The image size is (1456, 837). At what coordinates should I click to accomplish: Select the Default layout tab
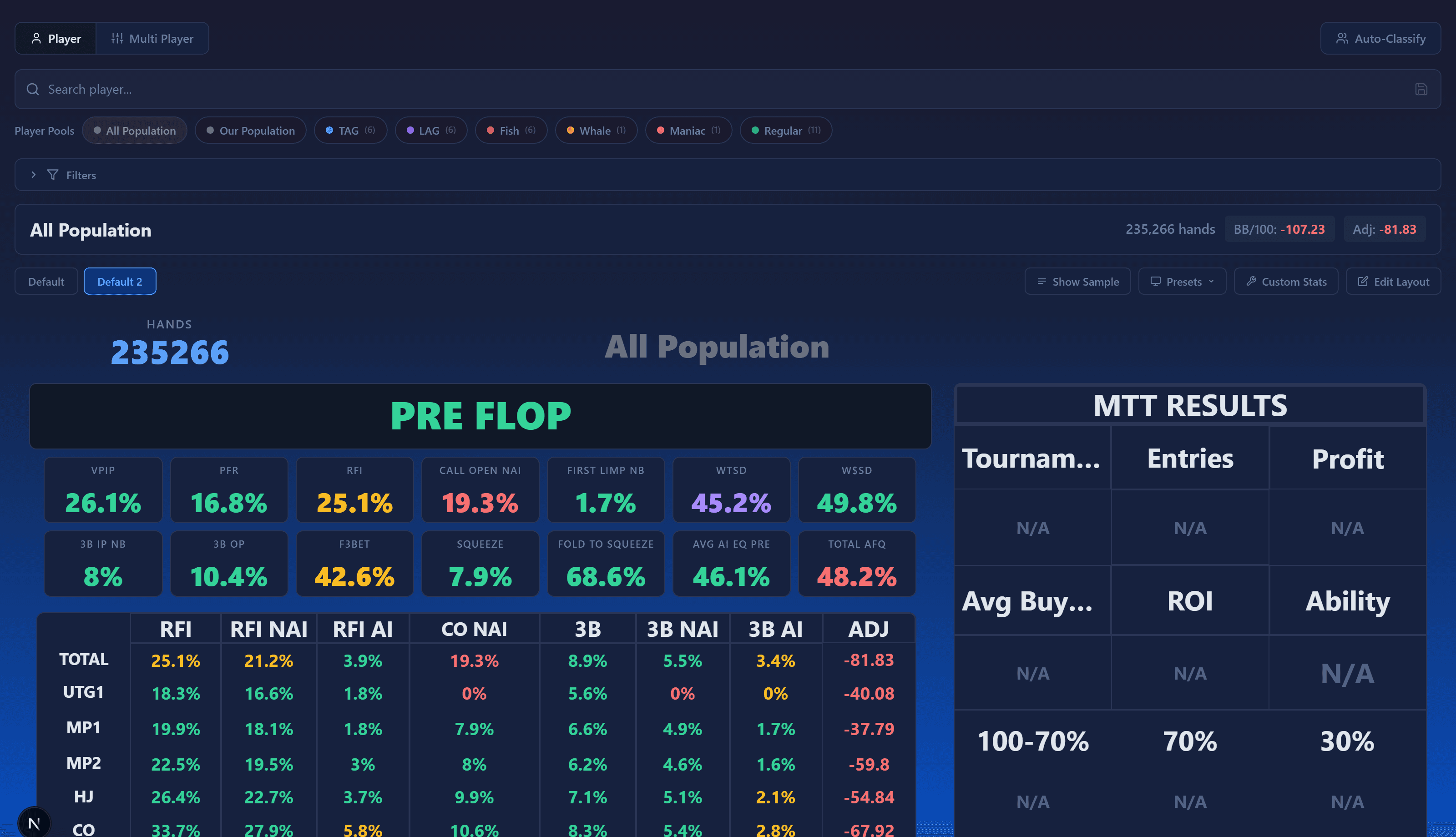46,281
